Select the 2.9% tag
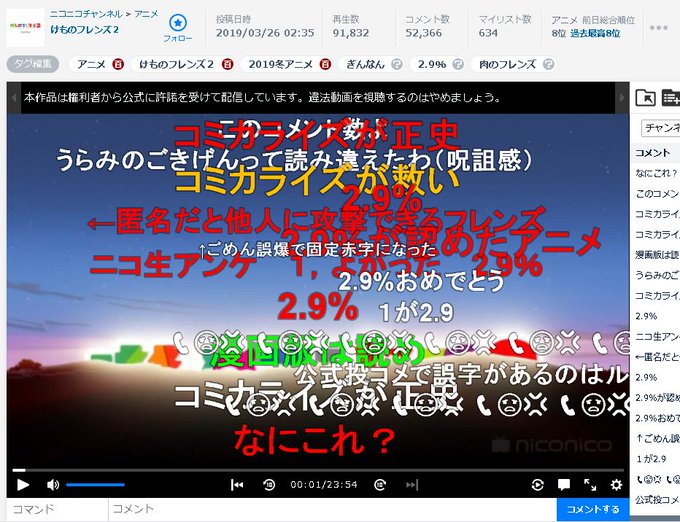680x522 pixels. click(x=432, y=65)
